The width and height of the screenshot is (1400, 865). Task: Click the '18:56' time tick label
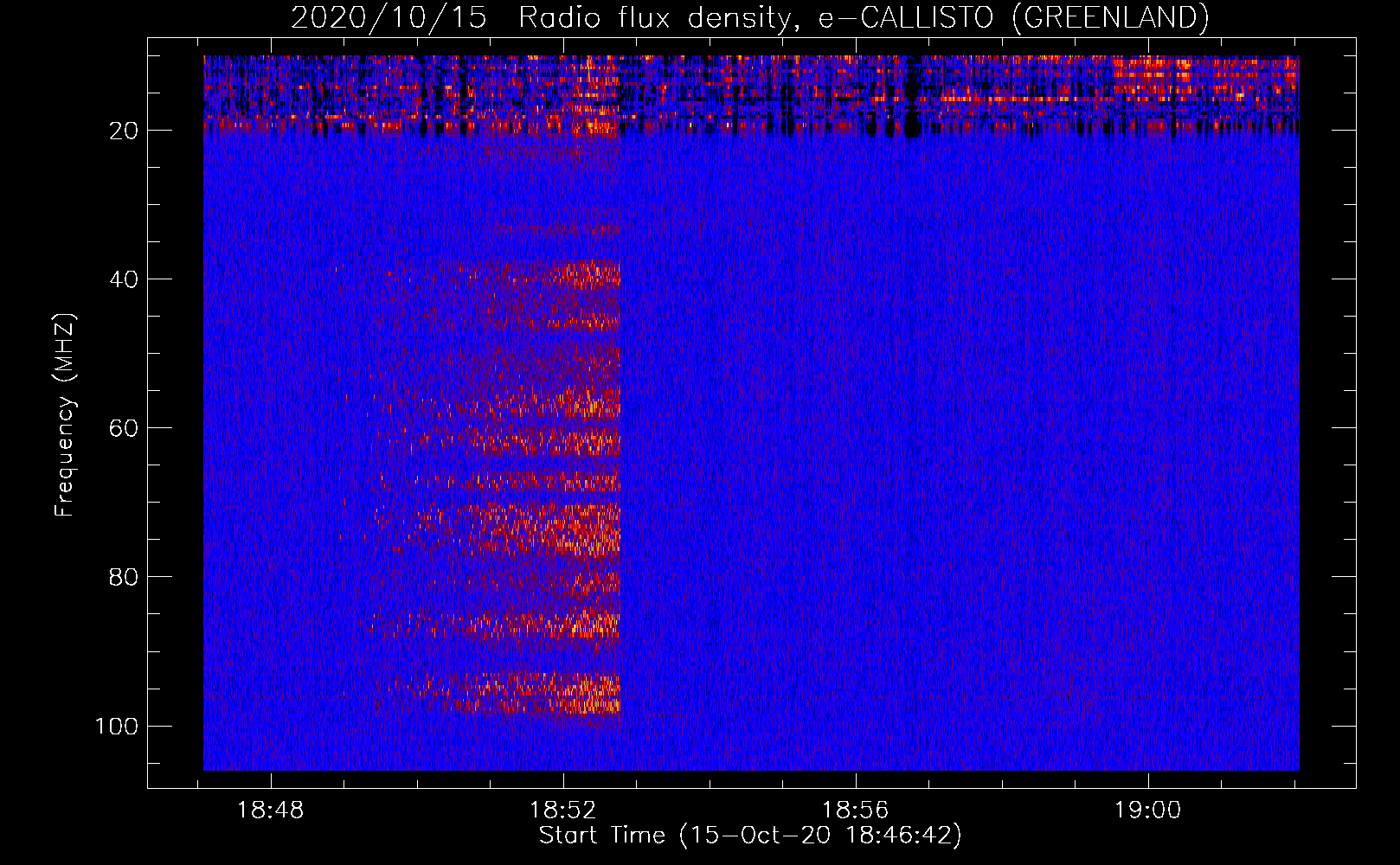[x=855, y=811]
